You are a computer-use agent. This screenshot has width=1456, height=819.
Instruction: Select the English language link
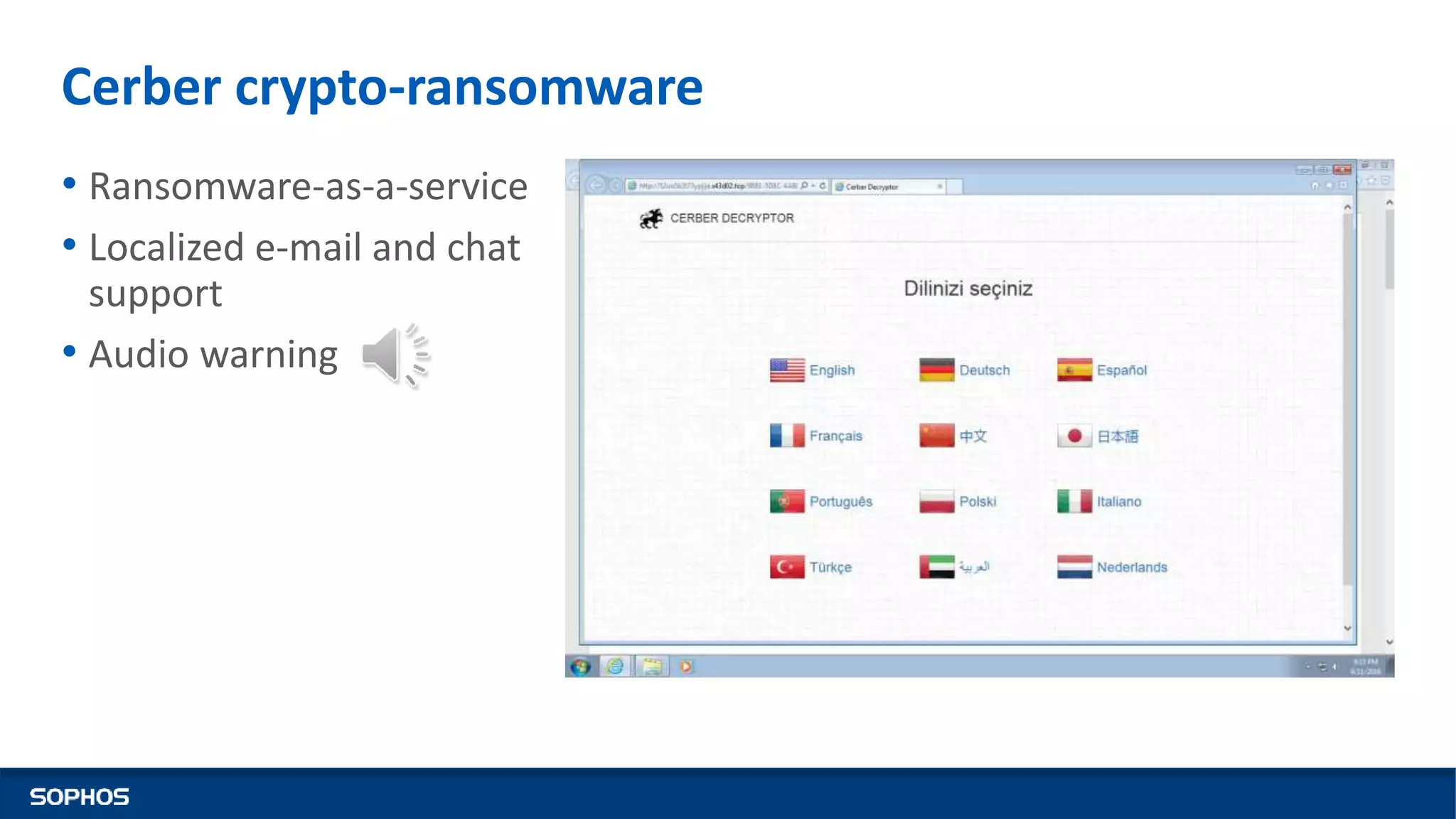pyautogui.click(x=832, y=370)
